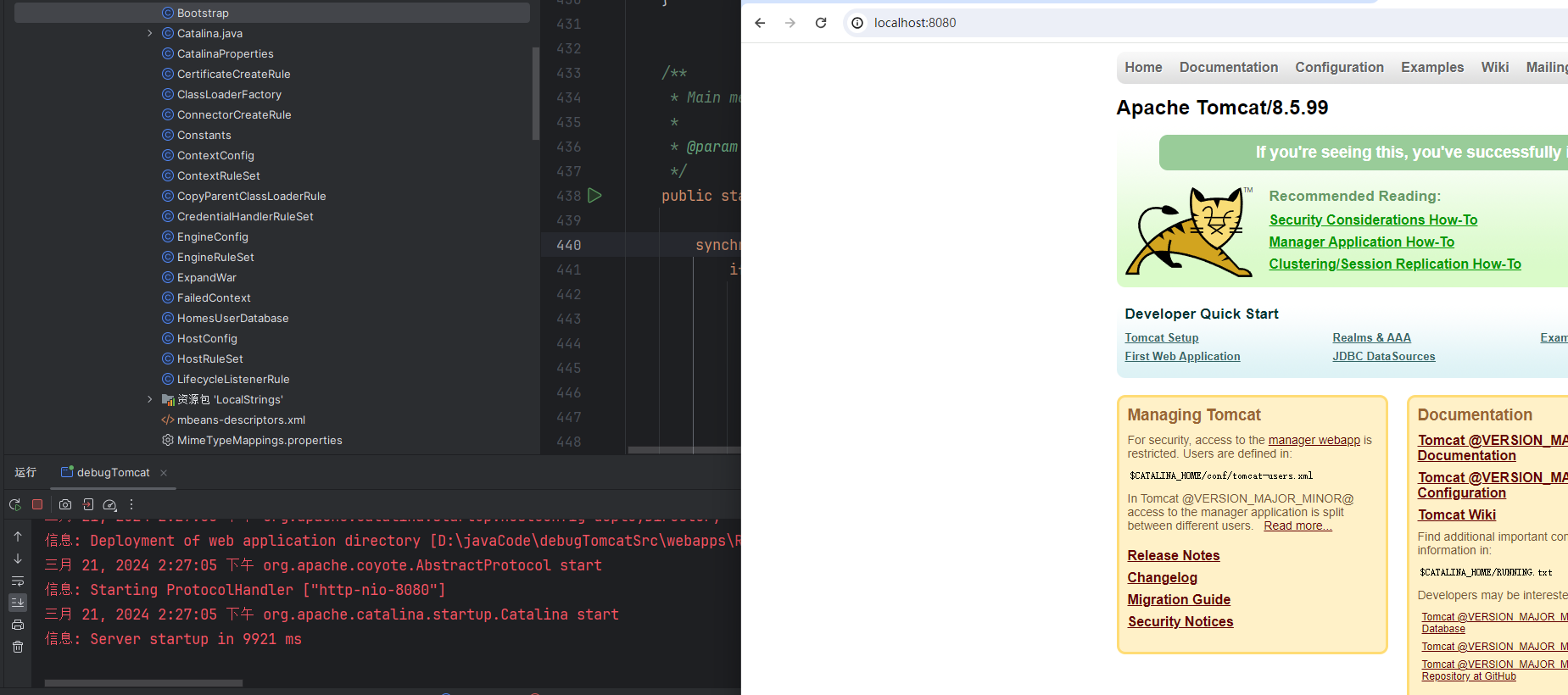
Task: Open Examples in Tomcat nav bar
Action: point(1432,67)
